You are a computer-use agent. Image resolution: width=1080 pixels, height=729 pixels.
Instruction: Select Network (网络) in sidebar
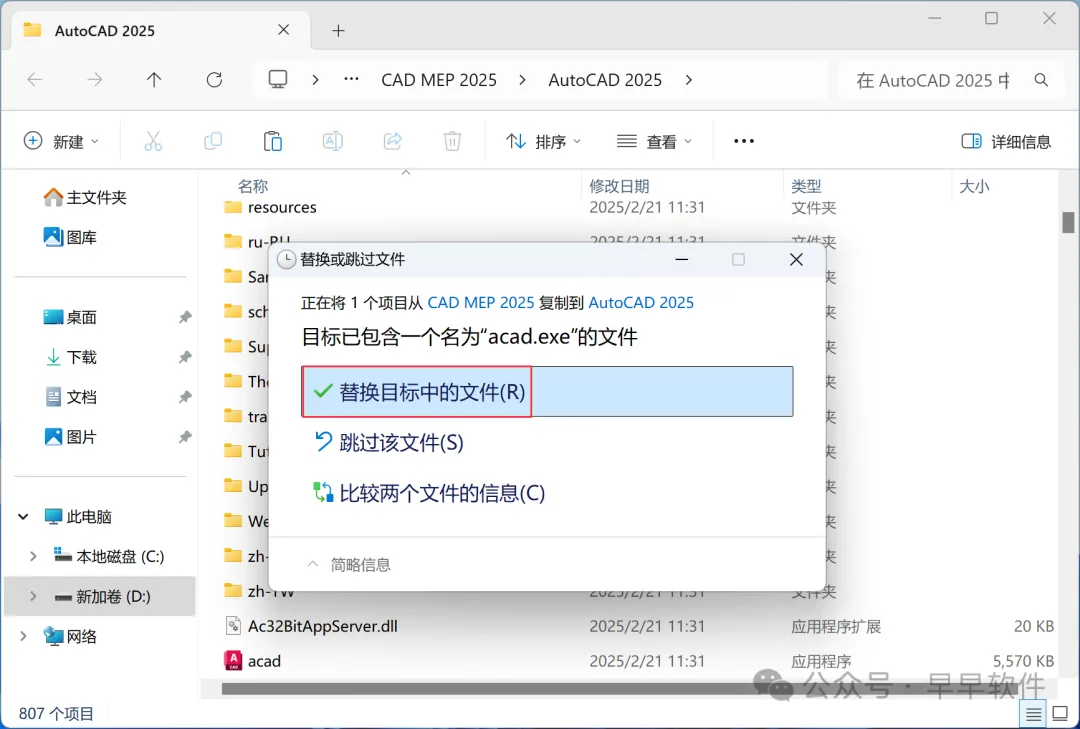point(70,636)
